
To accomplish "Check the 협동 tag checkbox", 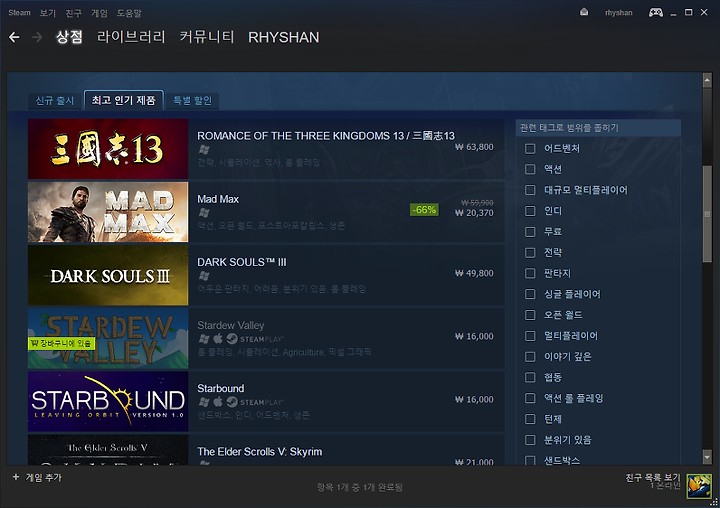I will coord(530,377).
